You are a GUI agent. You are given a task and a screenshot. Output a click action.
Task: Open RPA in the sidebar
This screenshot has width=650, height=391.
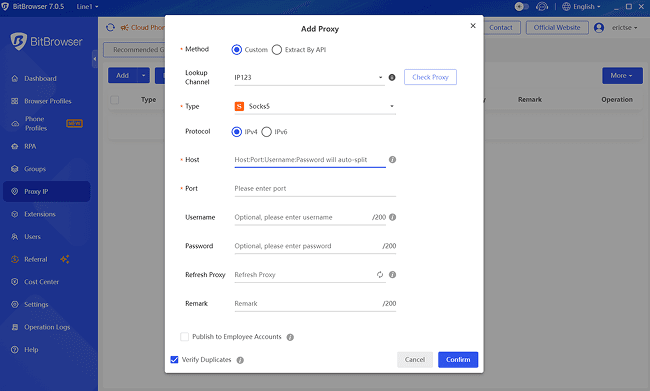coord(46,146)
